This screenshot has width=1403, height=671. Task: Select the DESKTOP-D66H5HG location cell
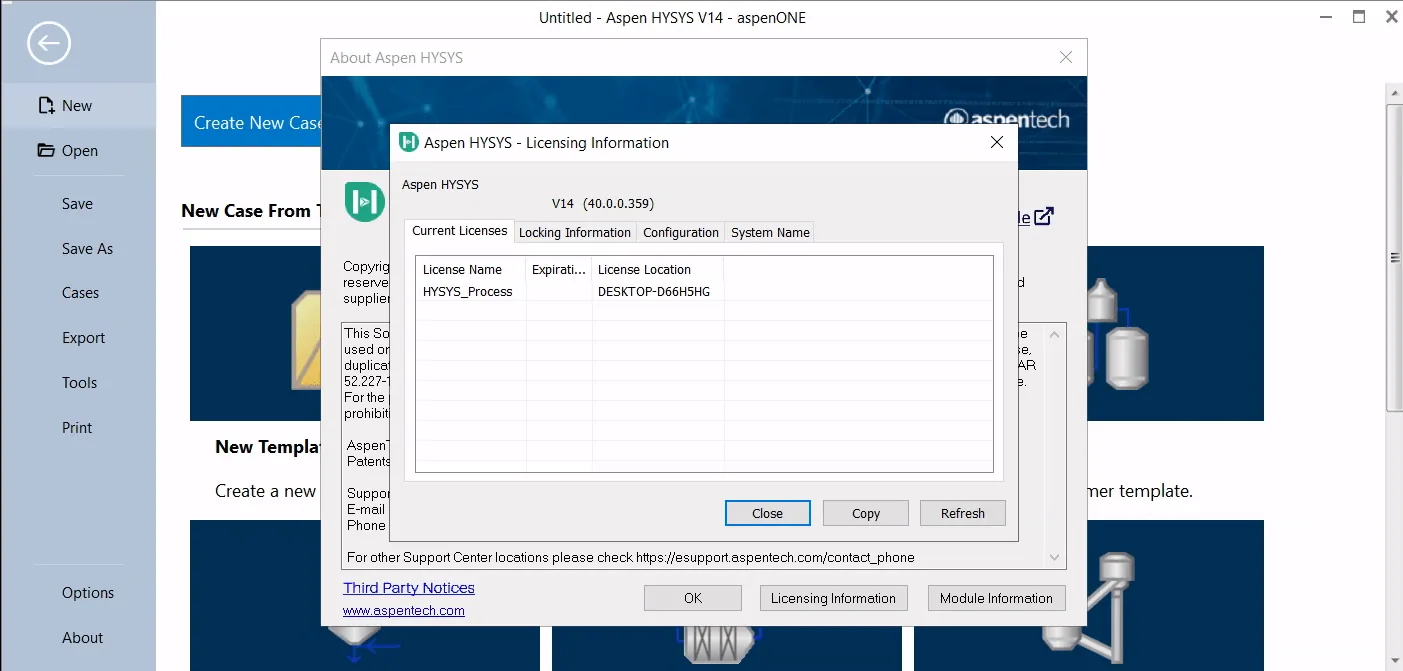point(654,291)
